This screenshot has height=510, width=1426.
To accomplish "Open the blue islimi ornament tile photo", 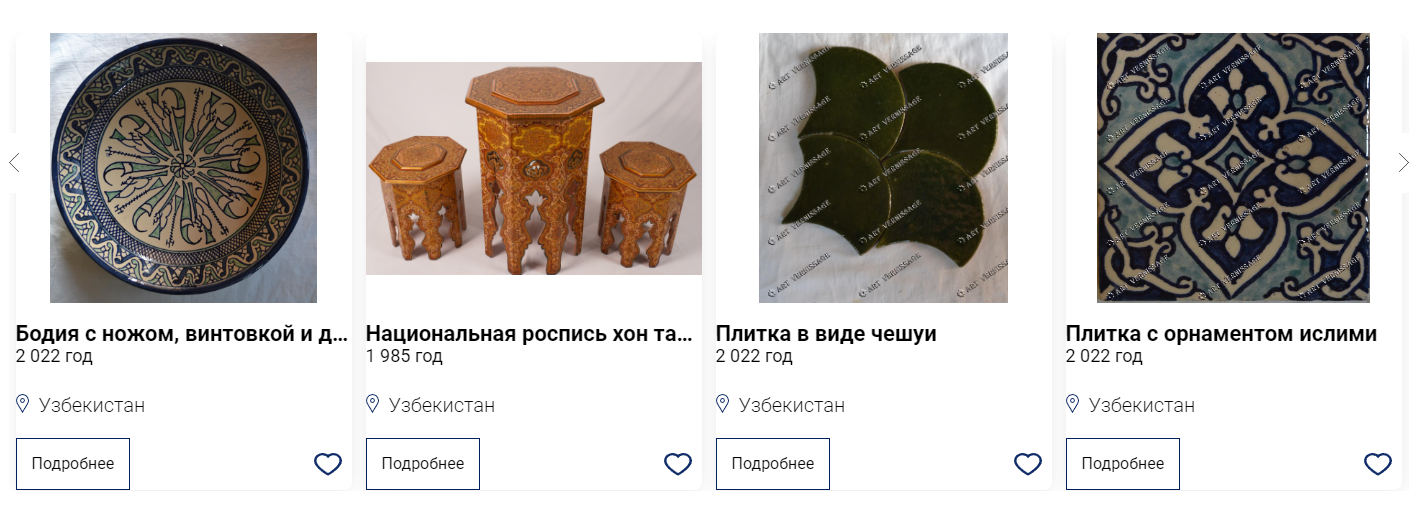I will click(x=1233, y=168).
